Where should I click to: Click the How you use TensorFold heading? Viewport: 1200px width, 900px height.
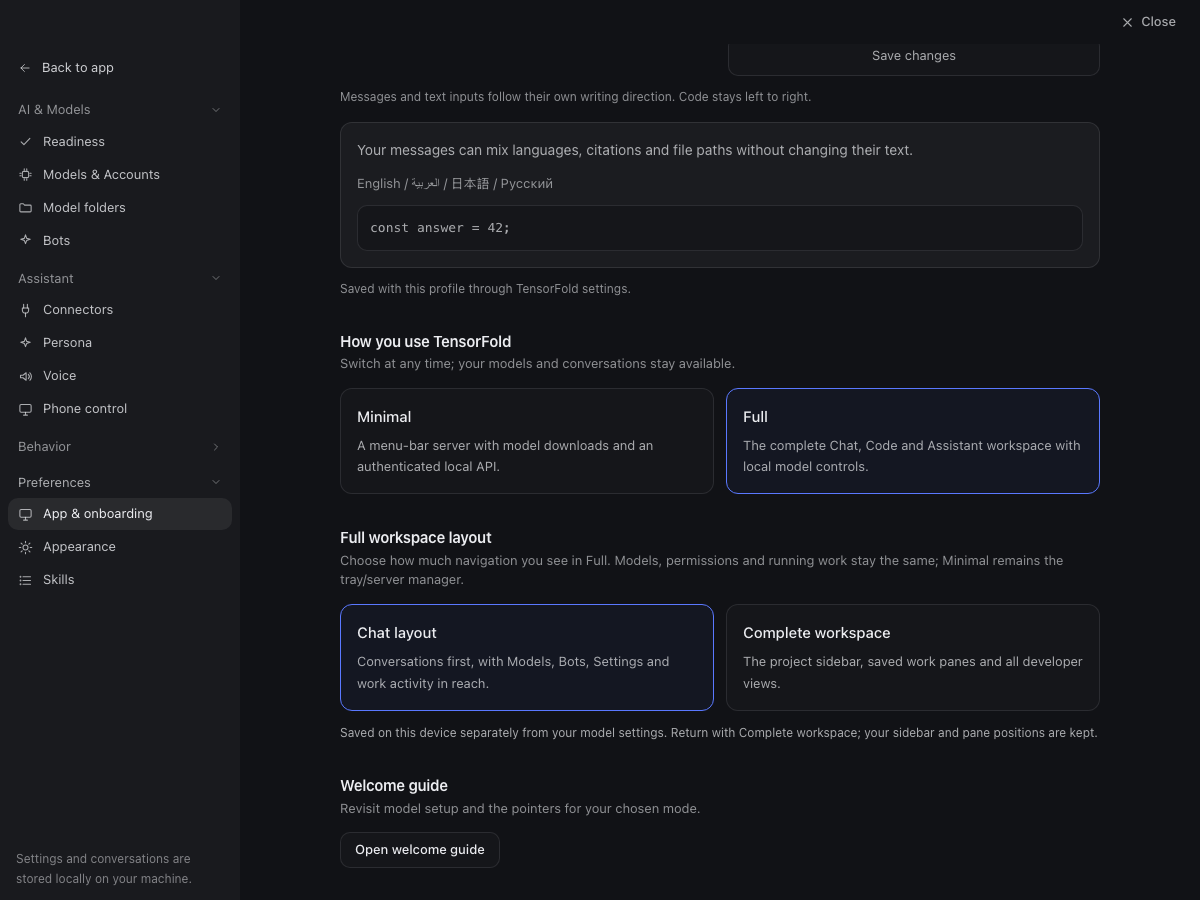pyautogui.click(x=426, y=342)
